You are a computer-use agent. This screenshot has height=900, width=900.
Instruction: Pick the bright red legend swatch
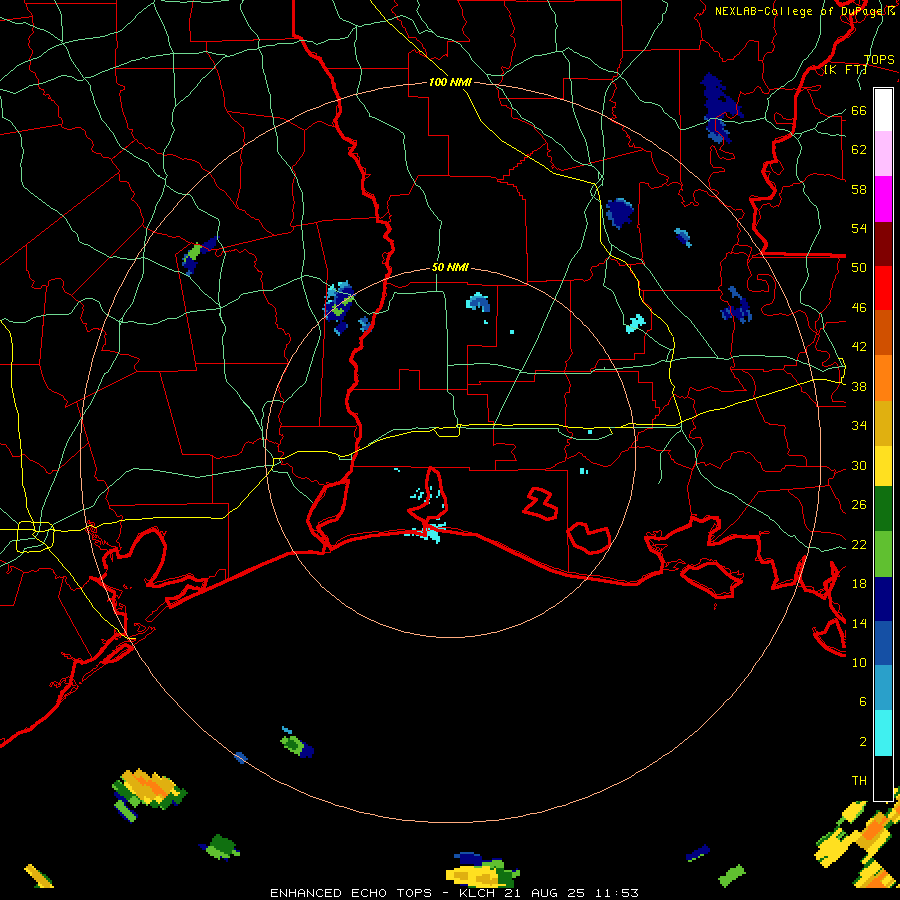tap(883, 288)
